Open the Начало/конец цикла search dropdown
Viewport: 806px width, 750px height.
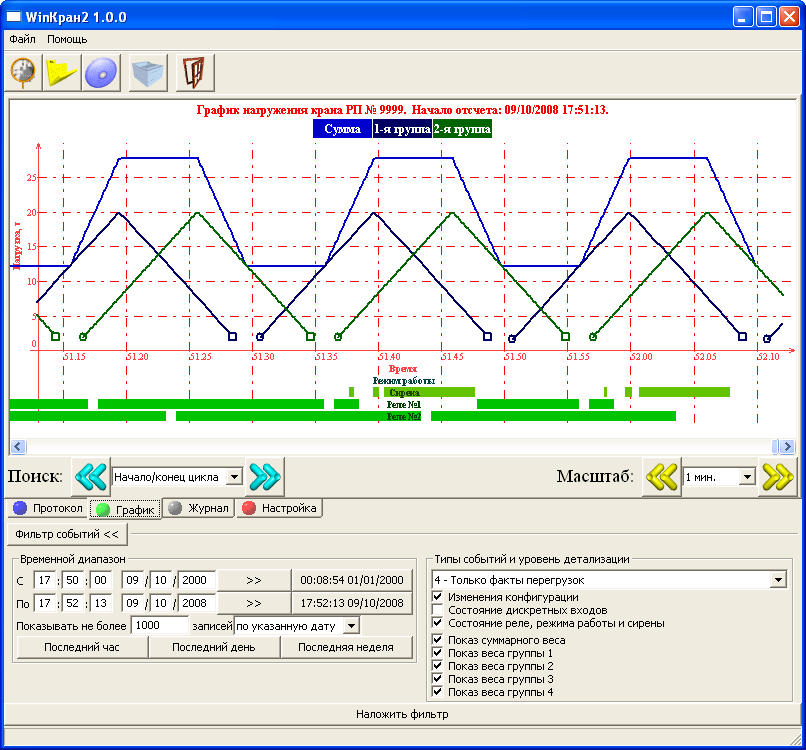(x=234, y=477)
